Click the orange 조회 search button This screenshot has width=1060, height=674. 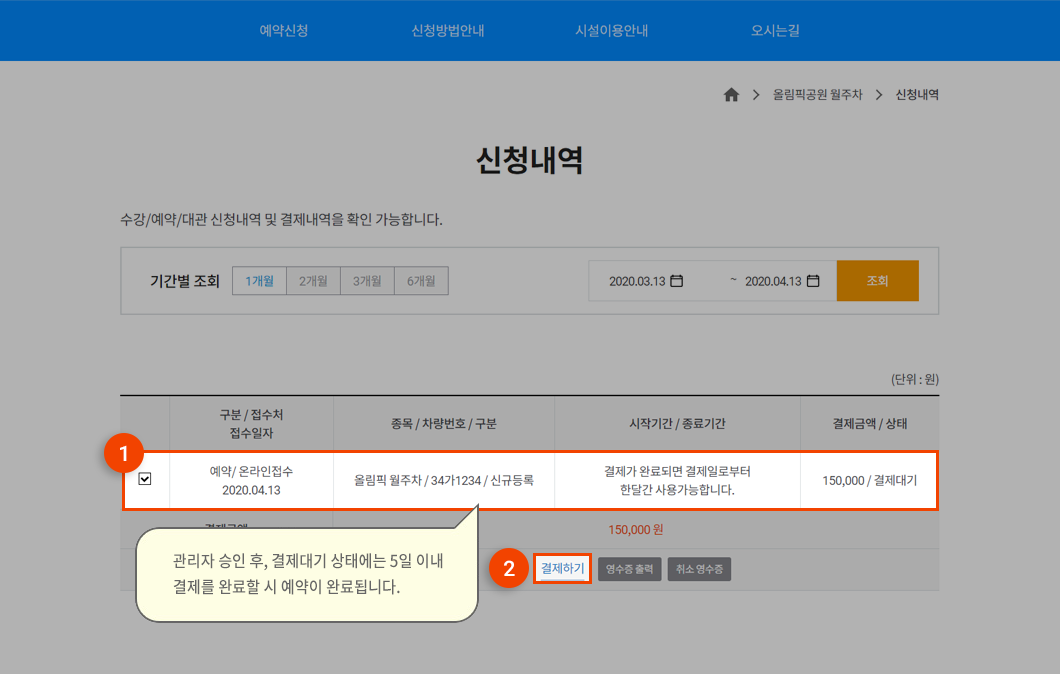(877, 281)
